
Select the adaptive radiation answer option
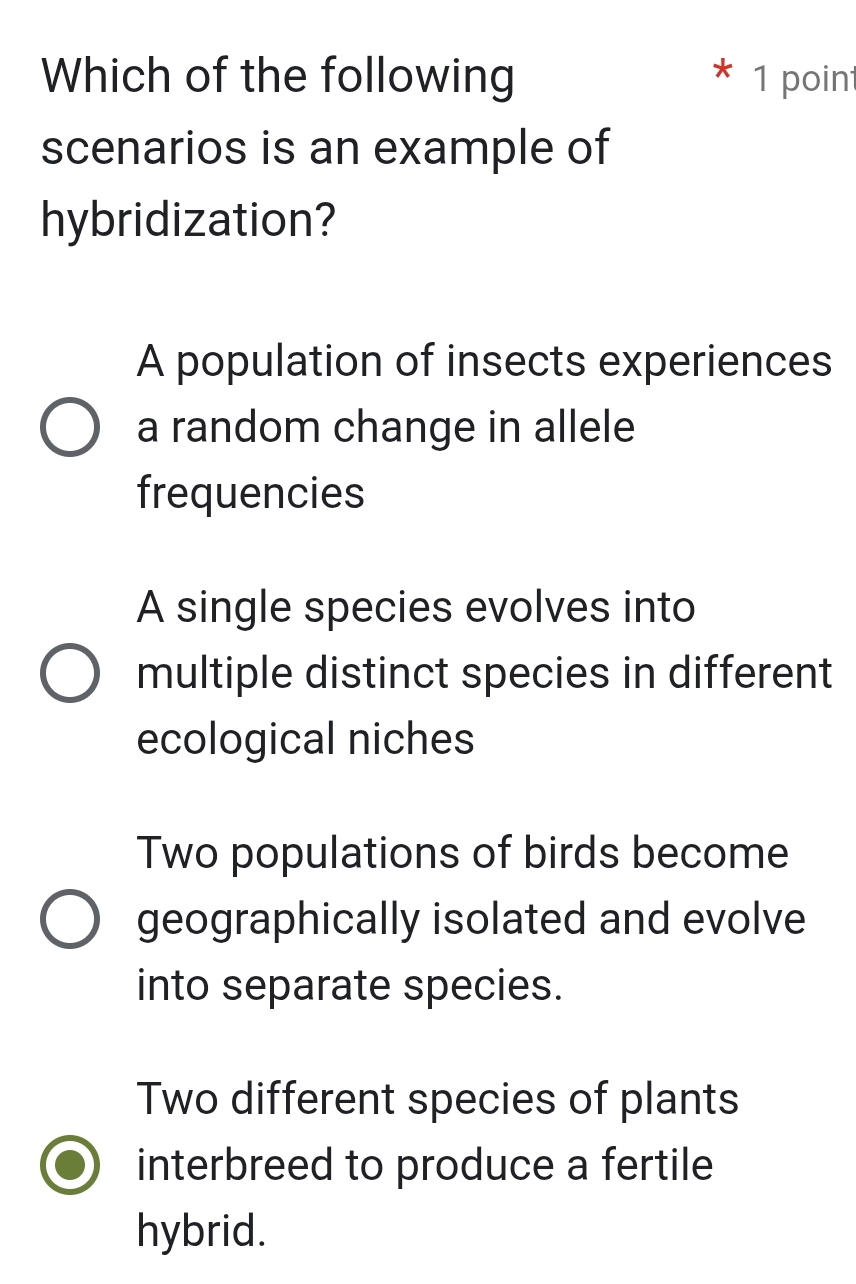(x=69, y=673)
